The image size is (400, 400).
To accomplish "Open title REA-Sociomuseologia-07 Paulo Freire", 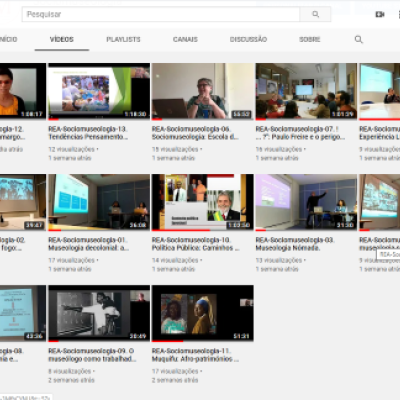I will (300, 133).
